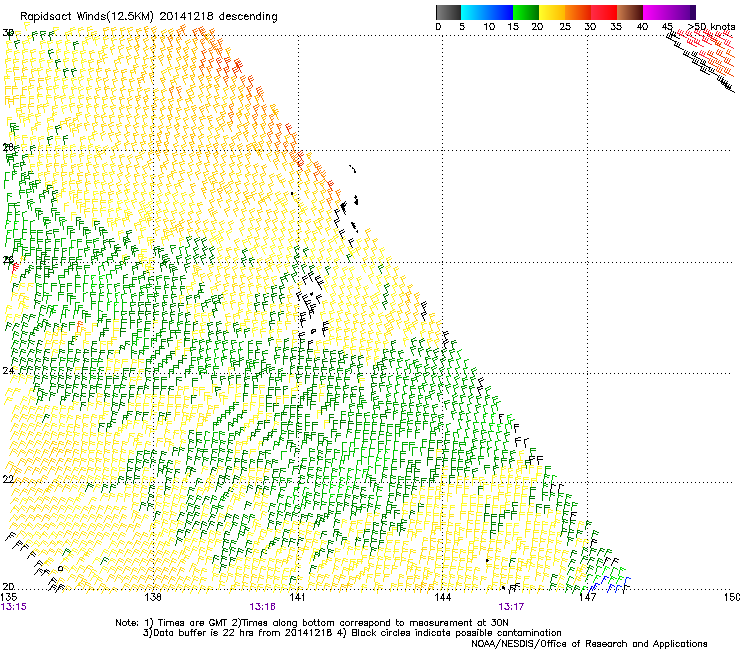Click the 'NOAA/NESDIS/Office of Research and Applications' credit
The width and height of the screenshot is (740, 650).
point(589,644)
